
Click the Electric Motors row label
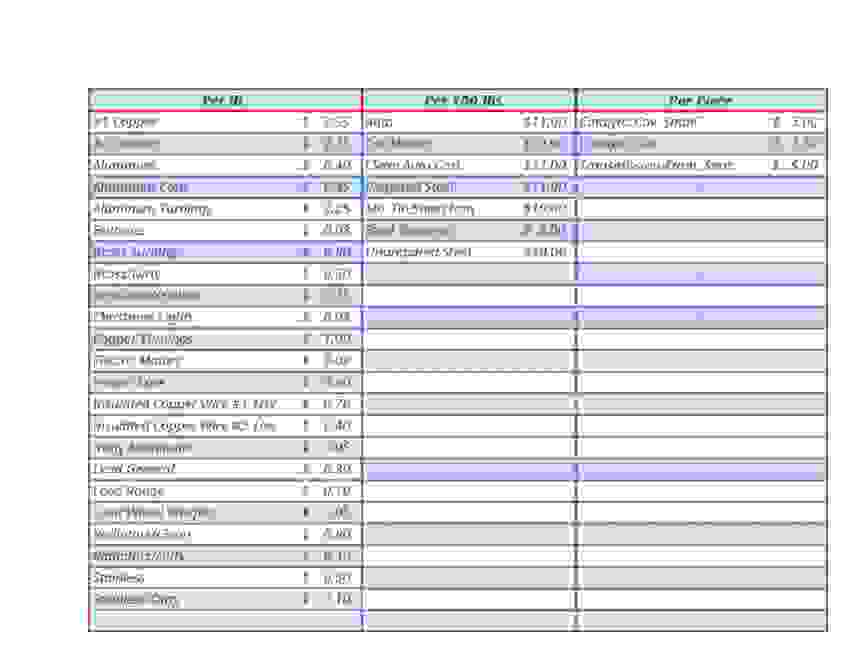(138, 361)
